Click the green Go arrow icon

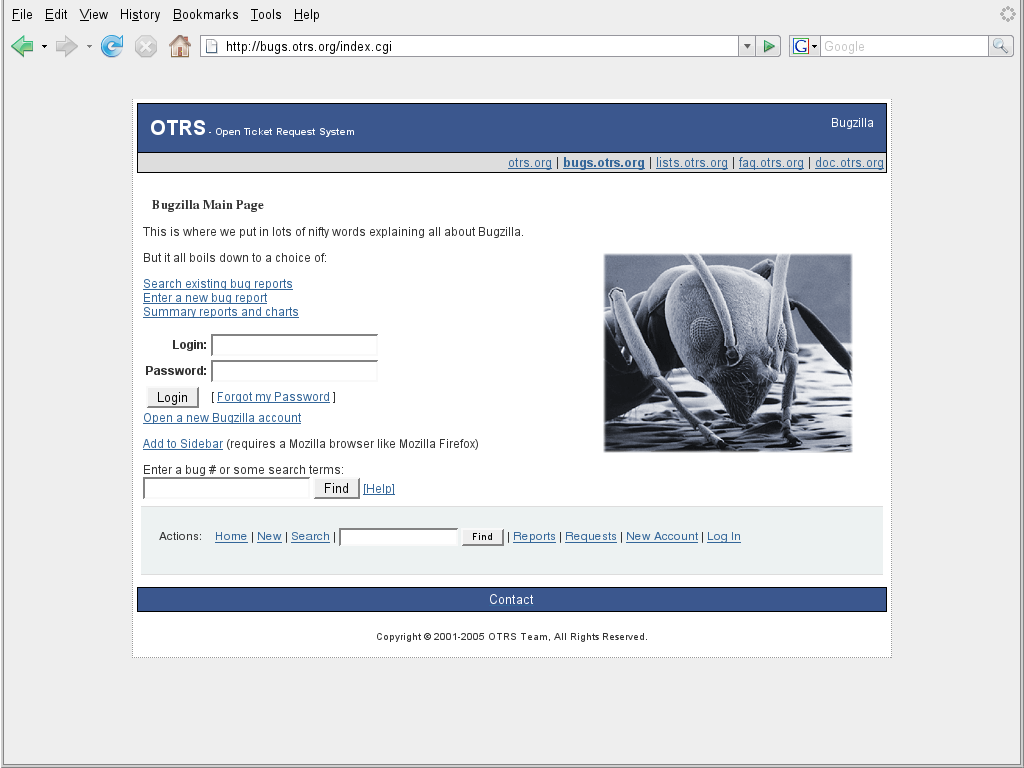(x=768, y=46)
